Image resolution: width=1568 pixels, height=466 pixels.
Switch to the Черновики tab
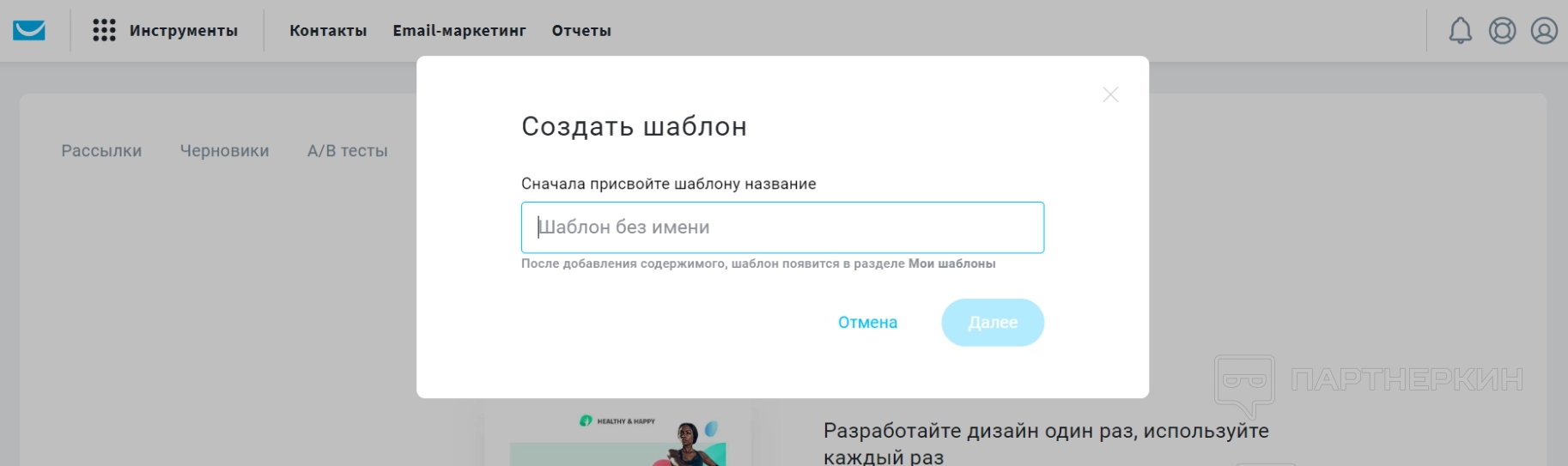224,151
